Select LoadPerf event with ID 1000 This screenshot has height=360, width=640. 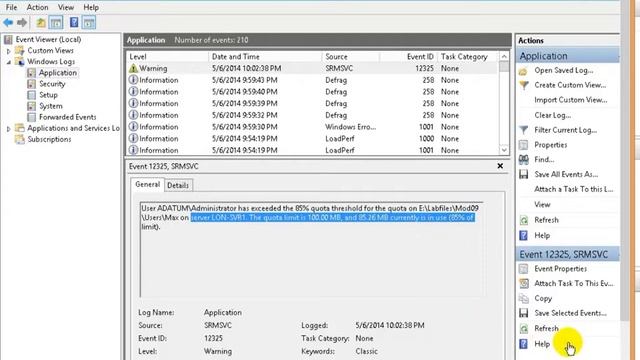click(x=313, y=139)
